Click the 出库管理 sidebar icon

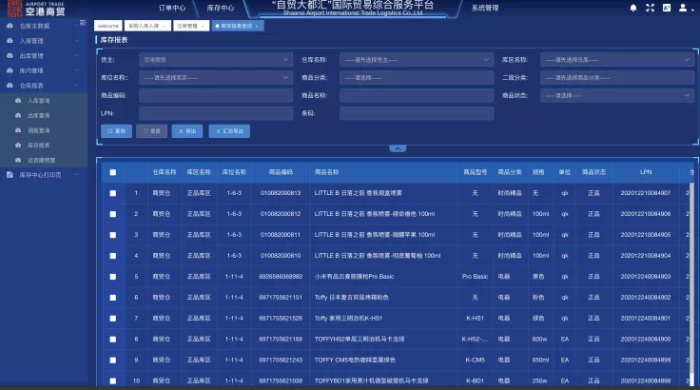(x=10, y=56)
